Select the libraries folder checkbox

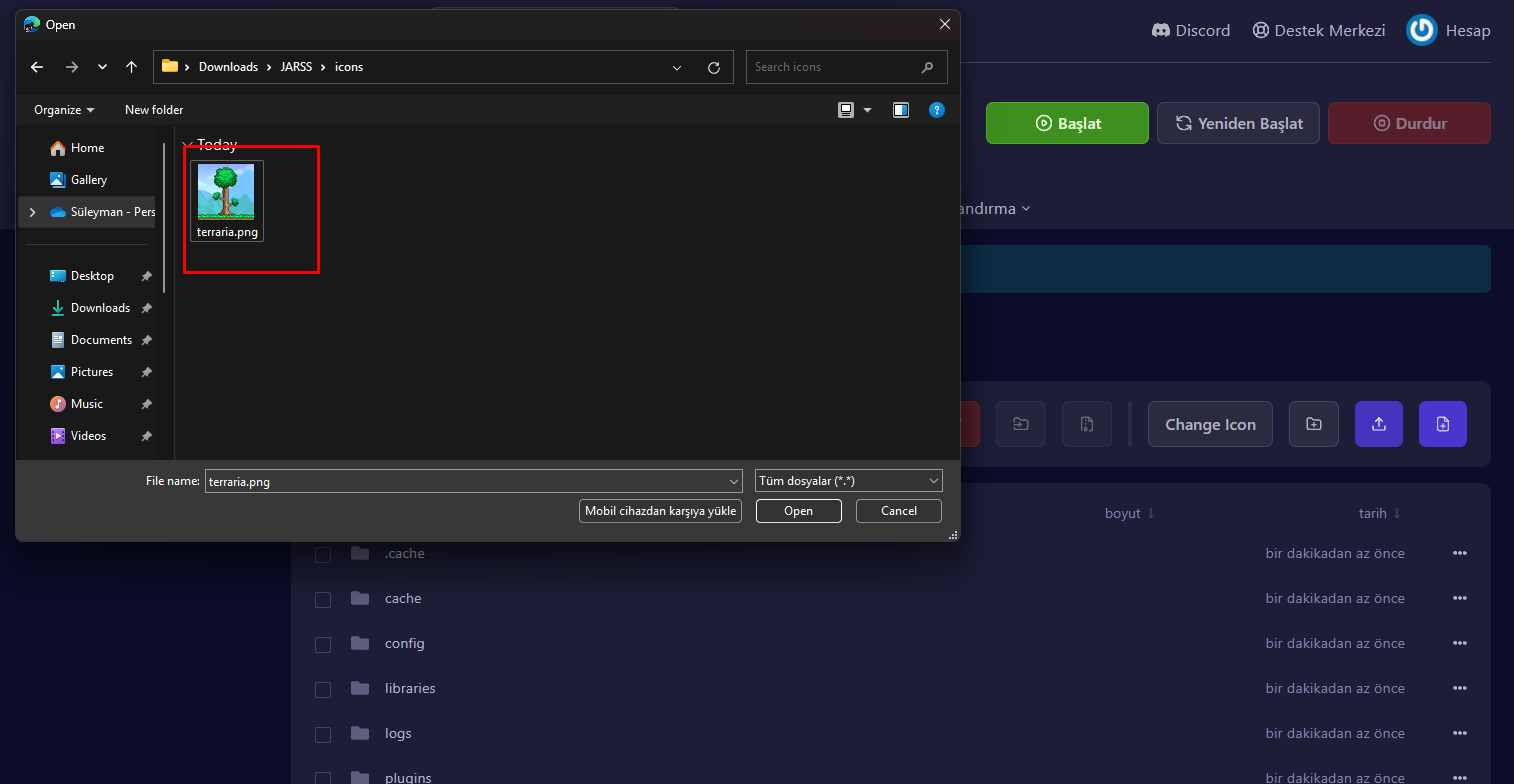tap(323, 690)
